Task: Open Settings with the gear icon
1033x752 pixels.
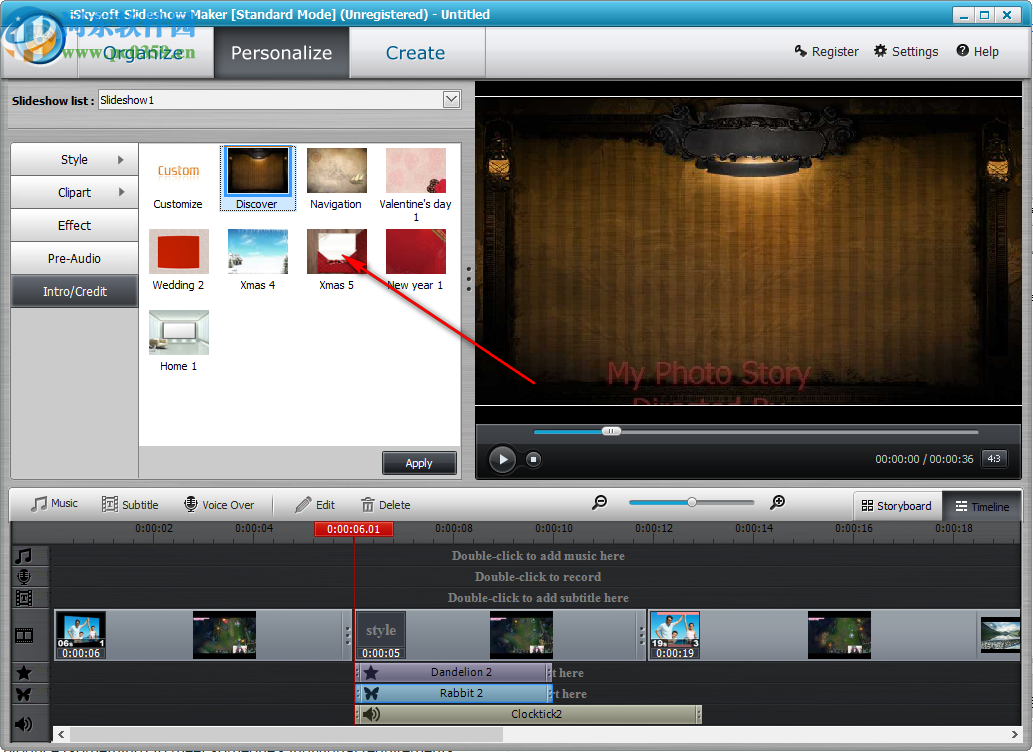Action: tap(882, 51)
